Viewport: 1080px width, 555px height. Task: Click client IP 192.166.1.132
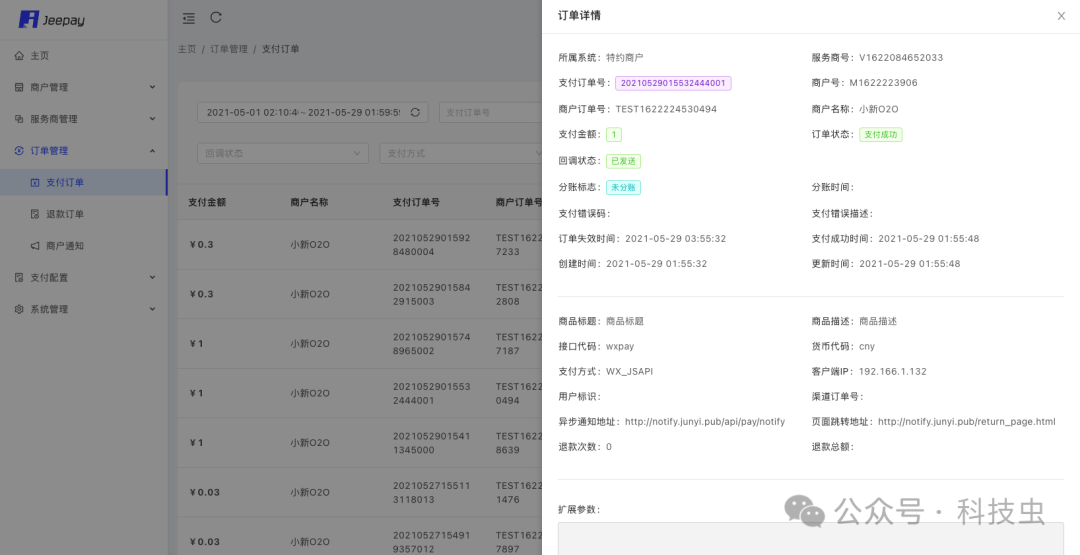tap(893, 371)
